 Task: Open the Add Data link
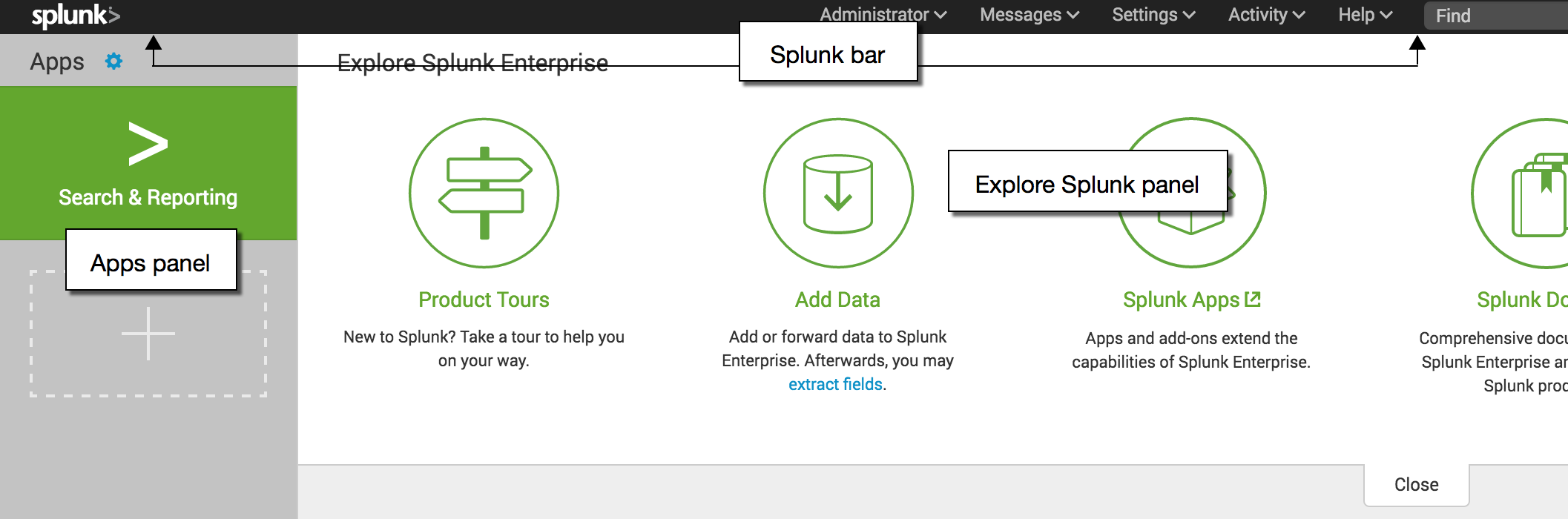(x=837, y=300)
